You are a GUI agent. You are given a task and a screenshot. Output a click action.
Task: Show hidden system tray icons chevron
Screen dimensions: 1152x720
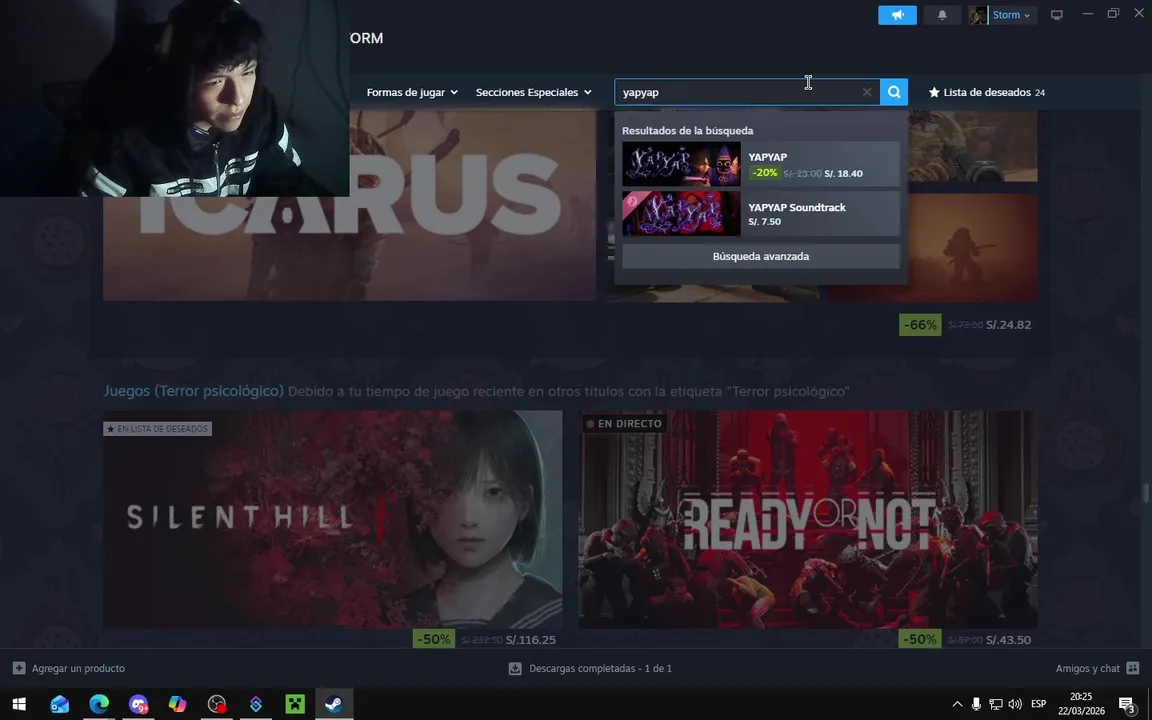coord(957,704)
